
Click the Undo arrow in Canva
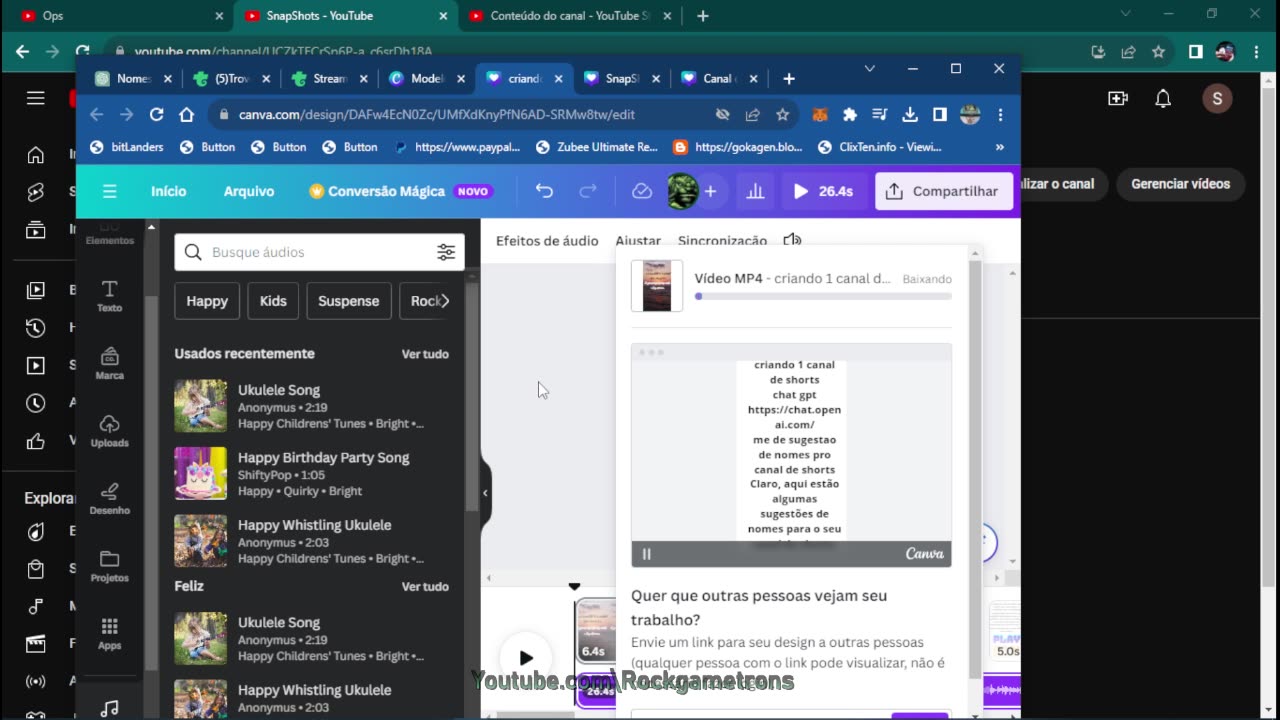(544, 191)
